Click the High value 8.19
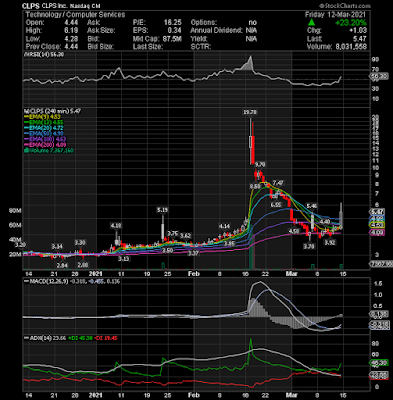The height and width of the screenshot is (400, 393). coord(72,30)
